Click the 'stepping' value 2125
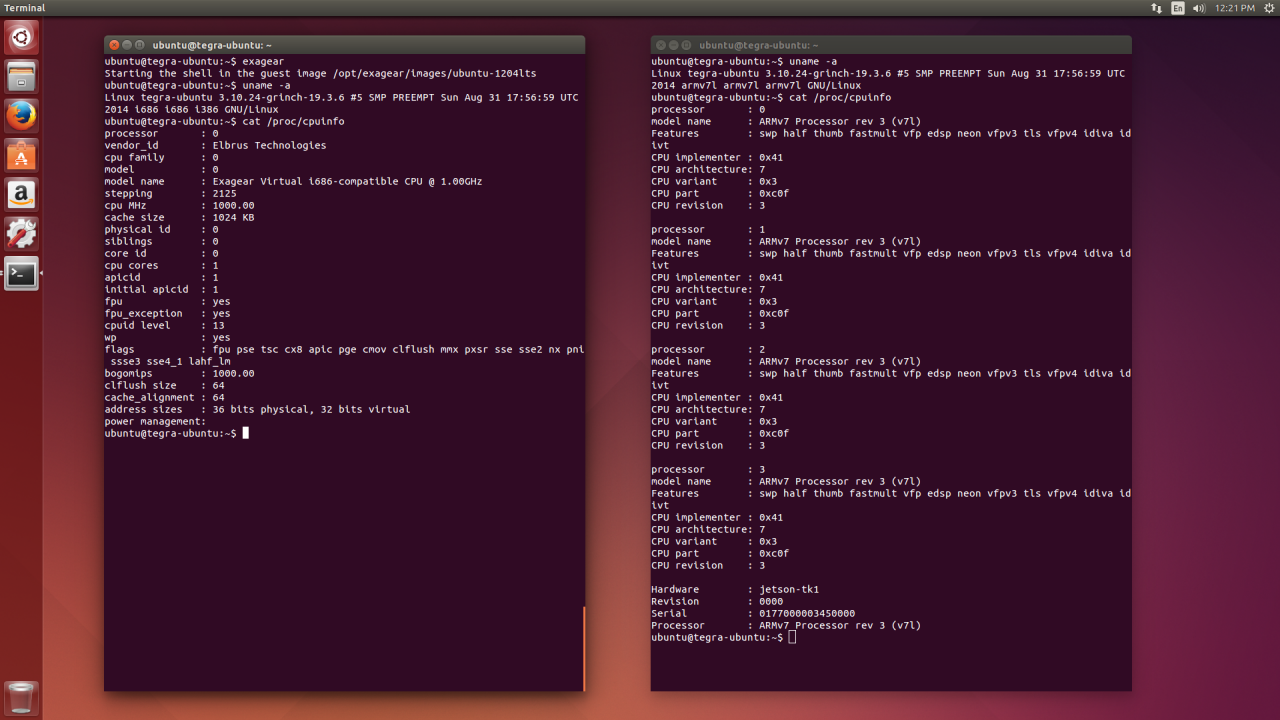This screenshot has height=720, width=1280. 225,193
